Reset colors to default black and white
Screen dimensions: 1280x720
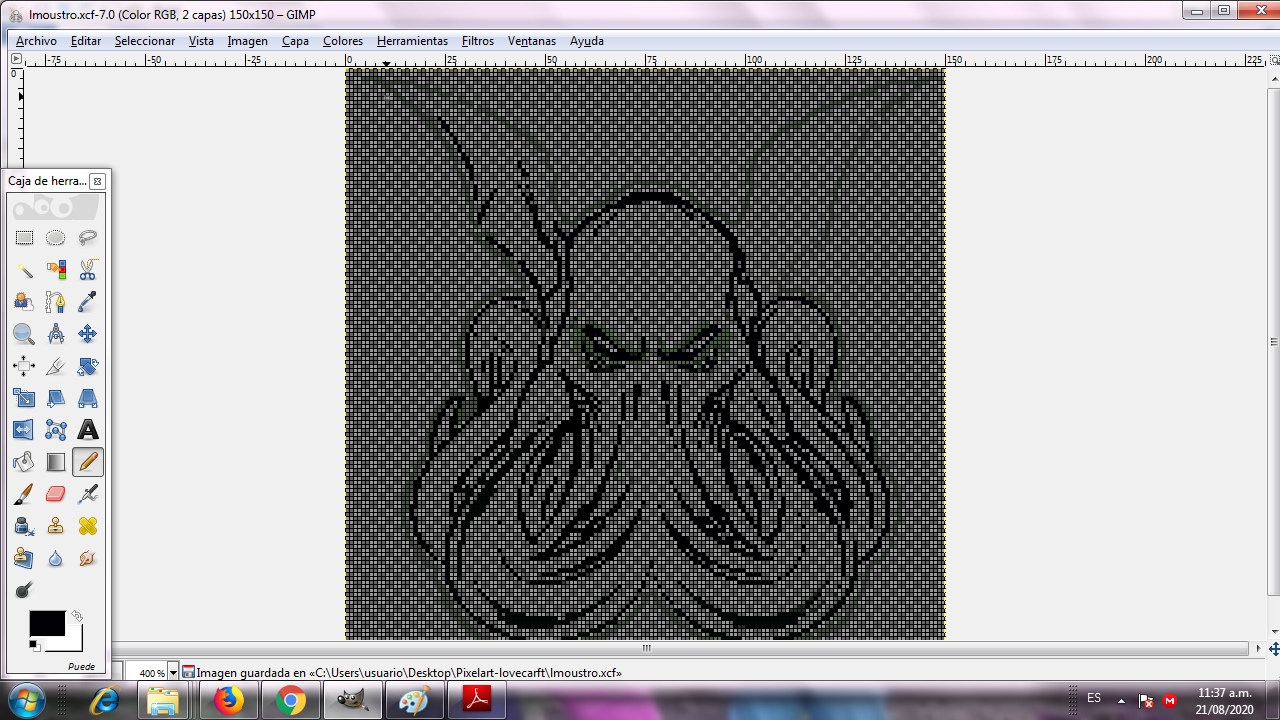(35, 645)
